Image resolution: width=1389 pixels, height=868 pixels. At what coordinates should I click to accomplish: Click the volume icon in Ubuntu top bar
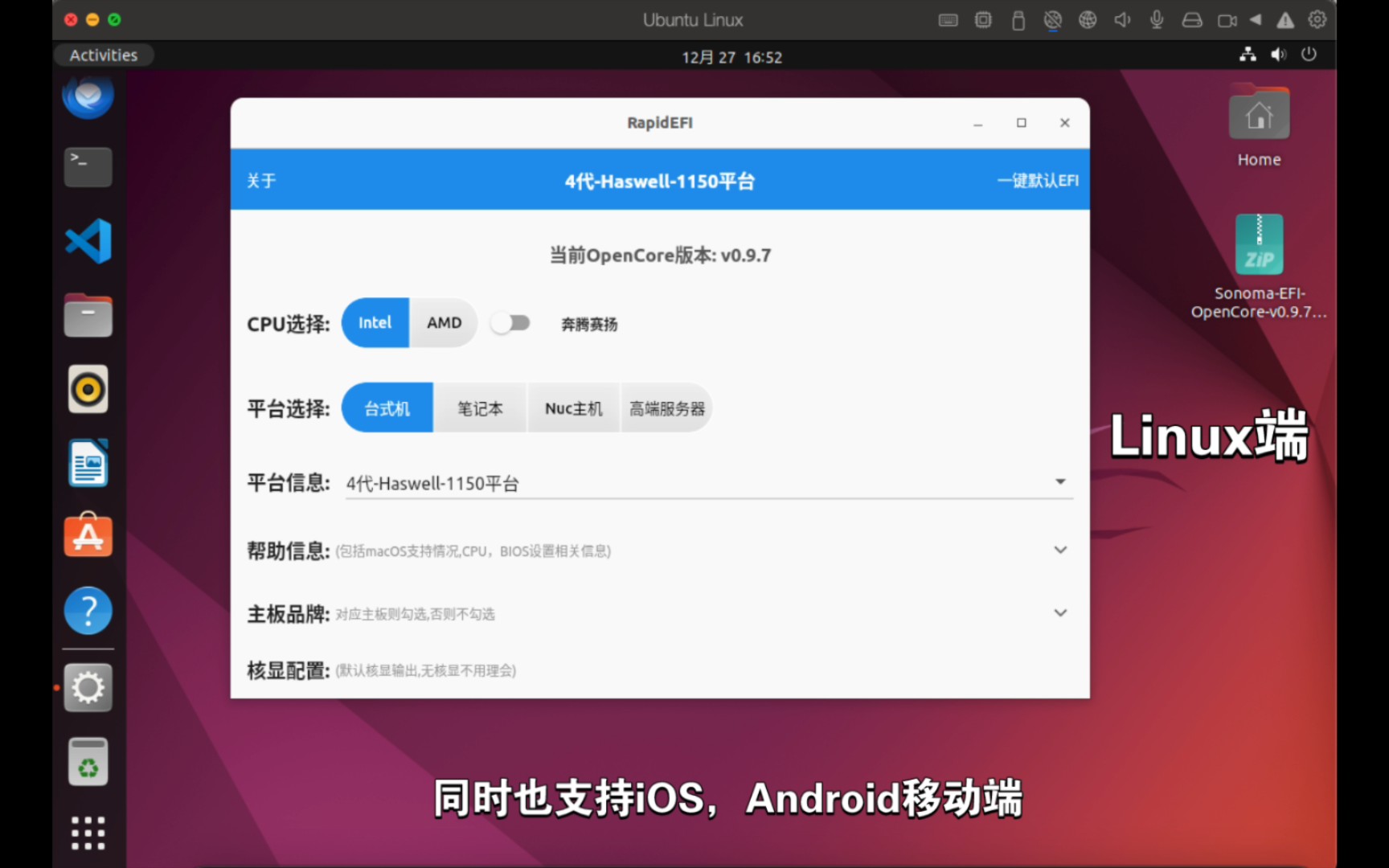click(x=1278, y=55)
